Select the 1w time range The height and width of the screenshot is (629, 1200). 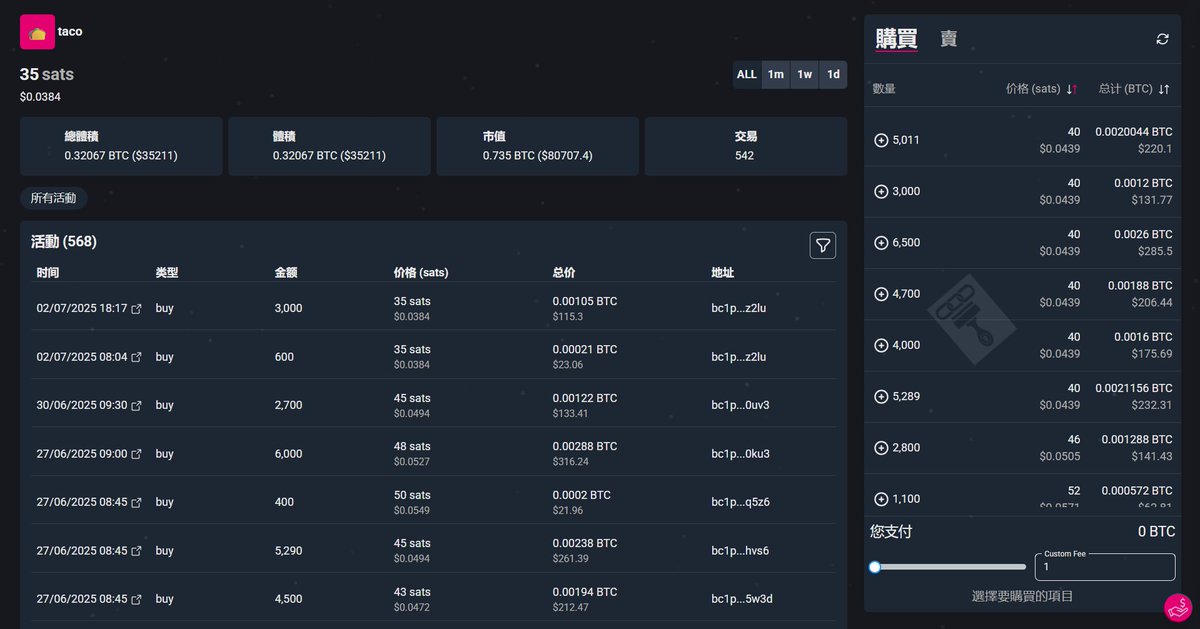[x=805, y=75]
